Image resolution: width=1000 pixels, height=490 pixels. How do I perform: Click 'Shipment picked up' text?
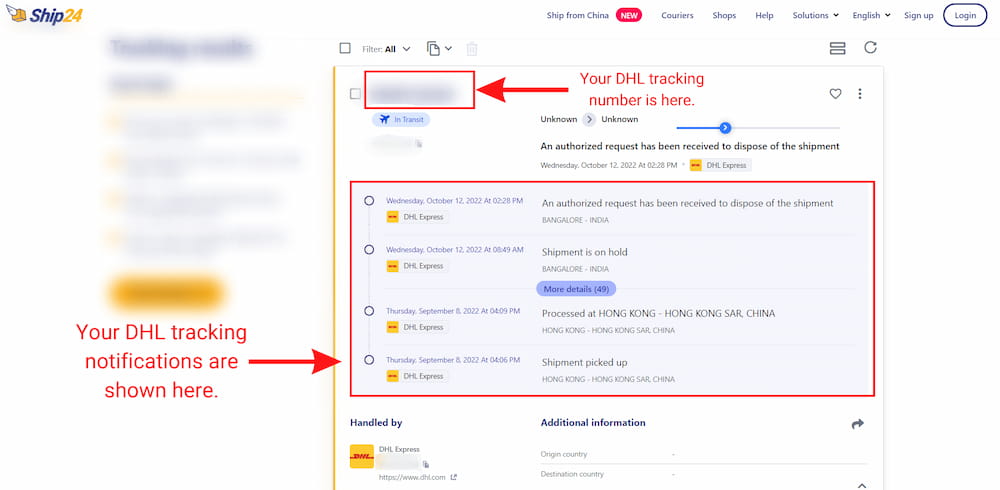pyautogui.click(x=585, y=362)
